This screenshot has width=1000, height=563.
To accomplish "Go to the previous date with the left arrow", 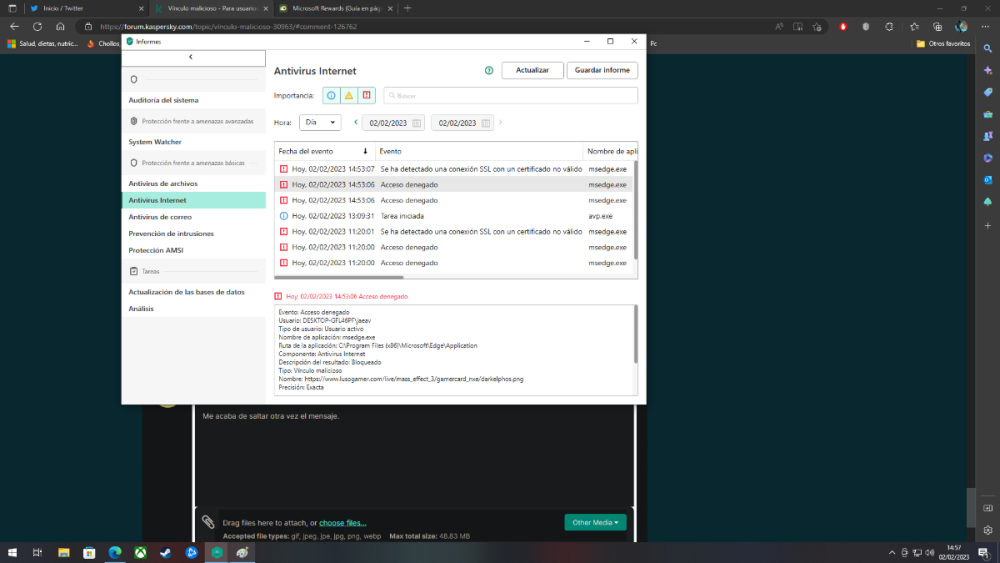I will 356,122.
